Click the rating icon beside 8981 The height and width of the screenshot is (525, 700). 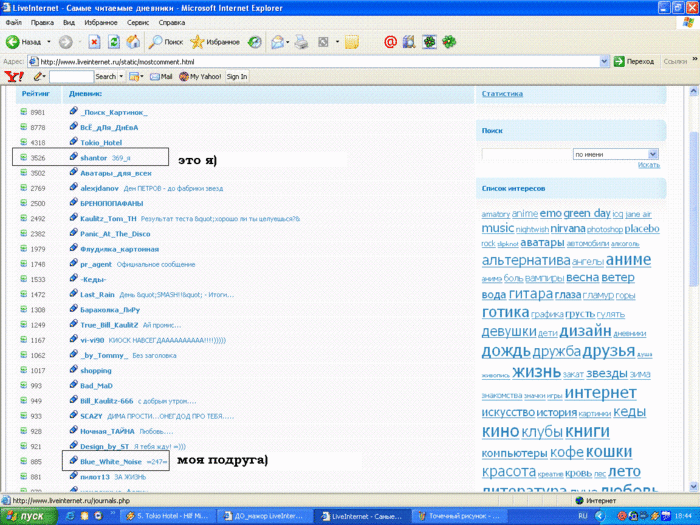tap(24, 112)
